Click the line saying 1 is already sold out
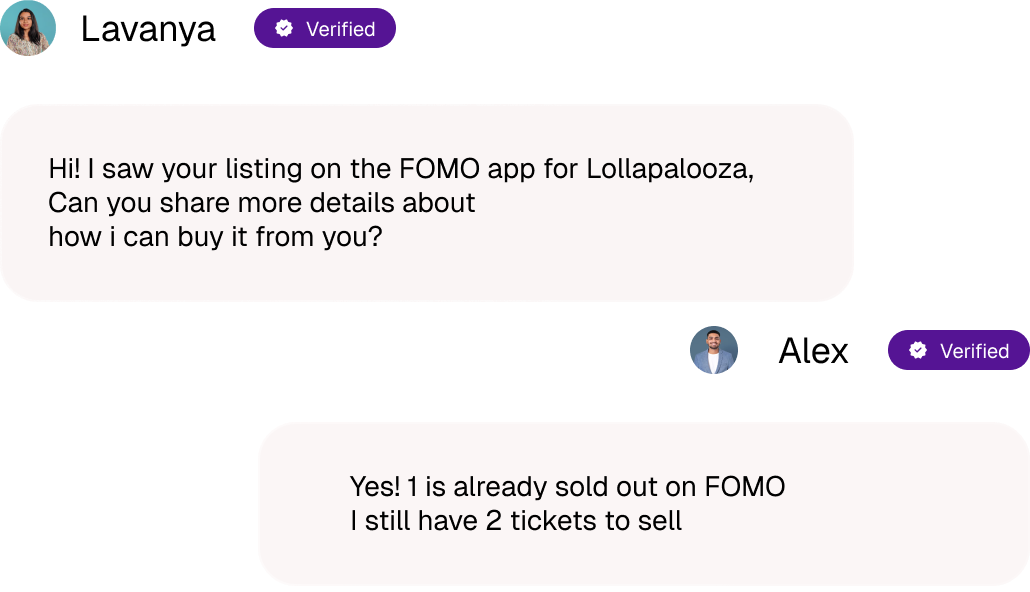The image size is (1030, 592). pyautogui.click(x=566, y=486)
